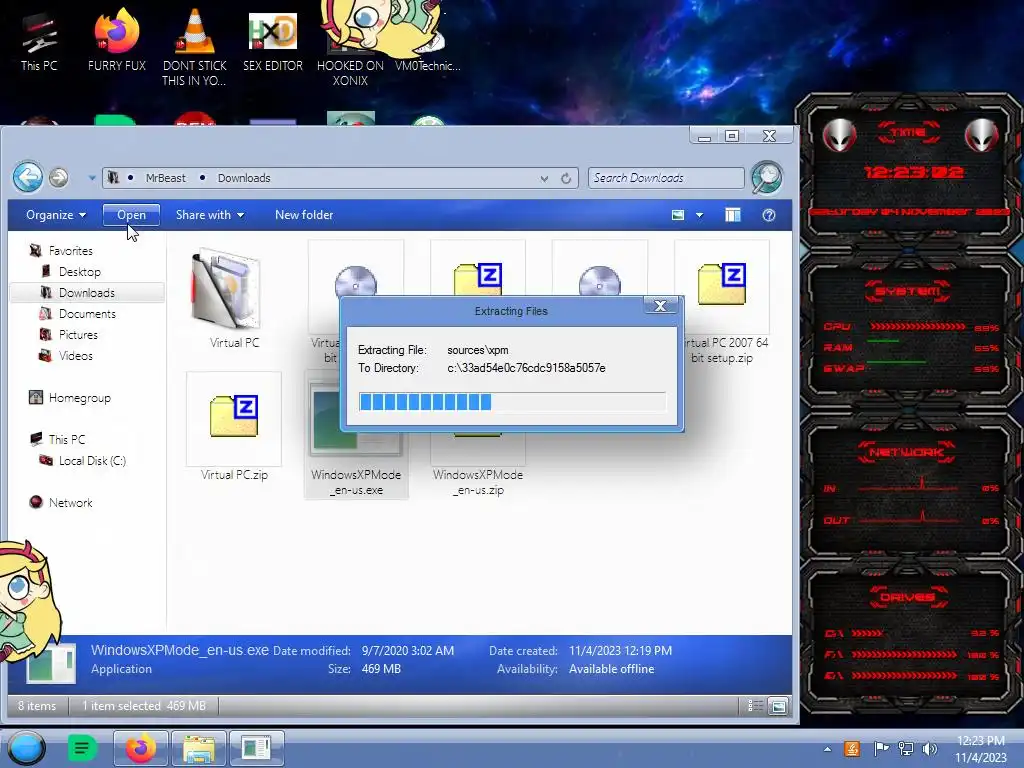Click the magnifier search button

767,178
